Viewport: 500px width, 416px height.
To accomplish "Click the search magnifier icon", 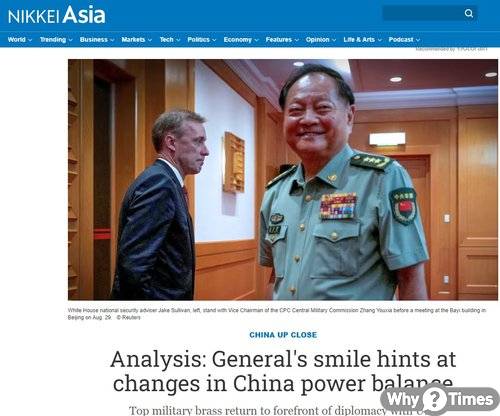I will coord(469,13).
